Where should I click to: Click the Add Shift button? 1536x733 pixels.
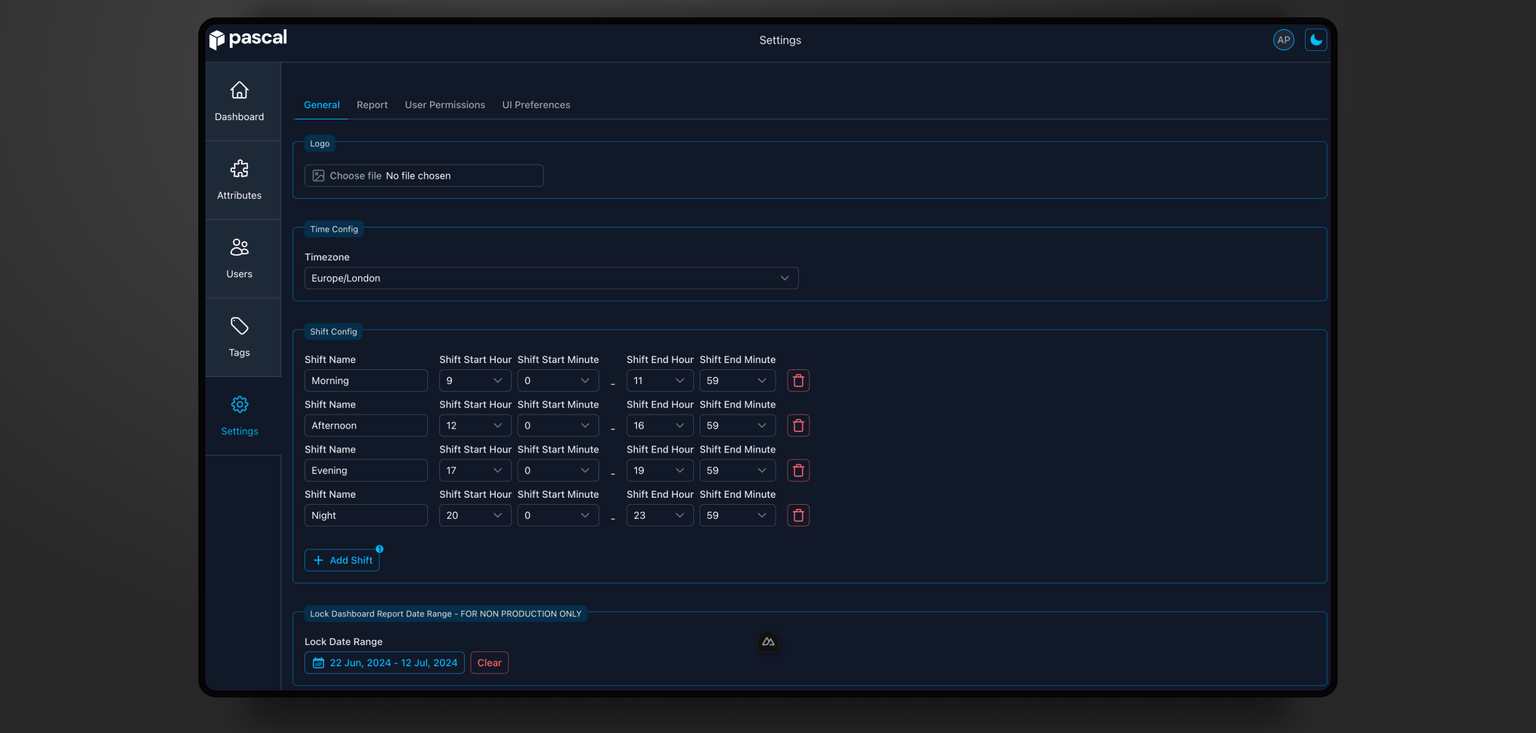tap(342, 561)
